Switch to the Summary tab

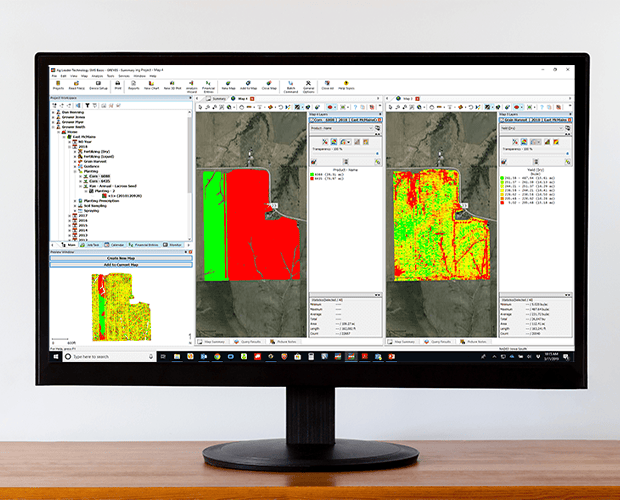point(217,99)
